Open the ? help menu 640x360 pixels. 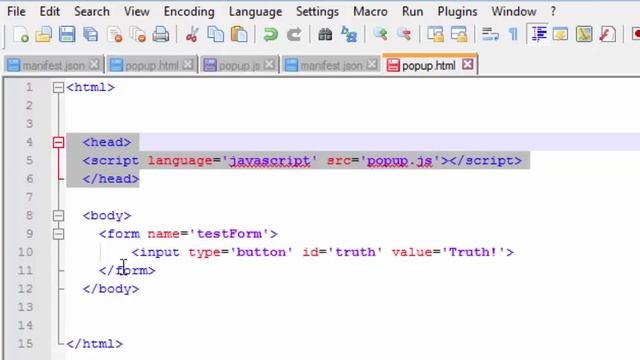(x=553, y=11)
